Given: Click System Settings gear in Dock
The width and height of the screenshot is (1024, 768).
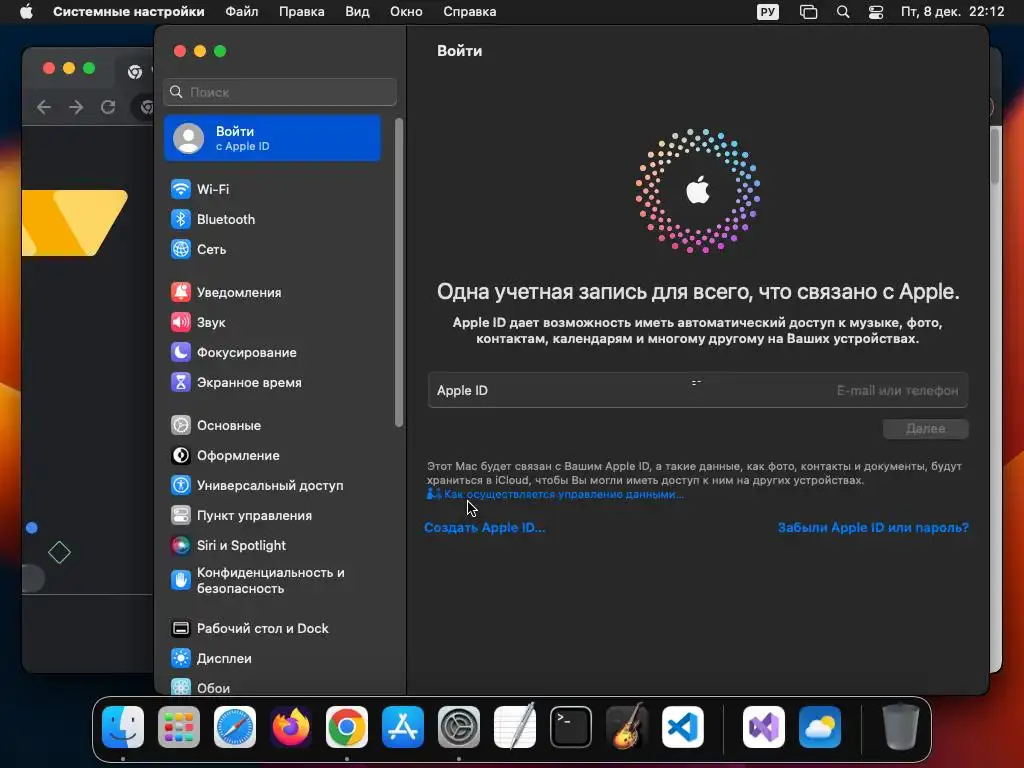Looking at the screenshot, I should point(459,727).
